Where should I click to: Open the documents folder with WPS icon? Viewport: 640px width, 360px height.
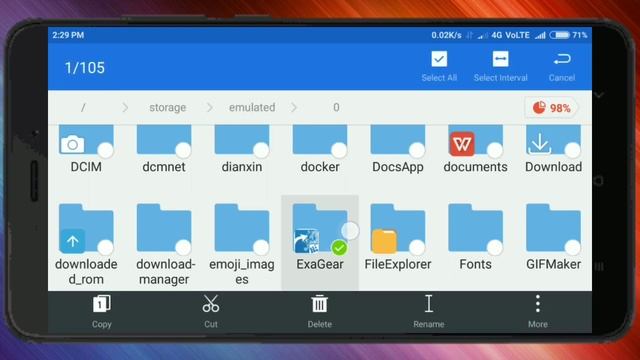click(475, 140)
